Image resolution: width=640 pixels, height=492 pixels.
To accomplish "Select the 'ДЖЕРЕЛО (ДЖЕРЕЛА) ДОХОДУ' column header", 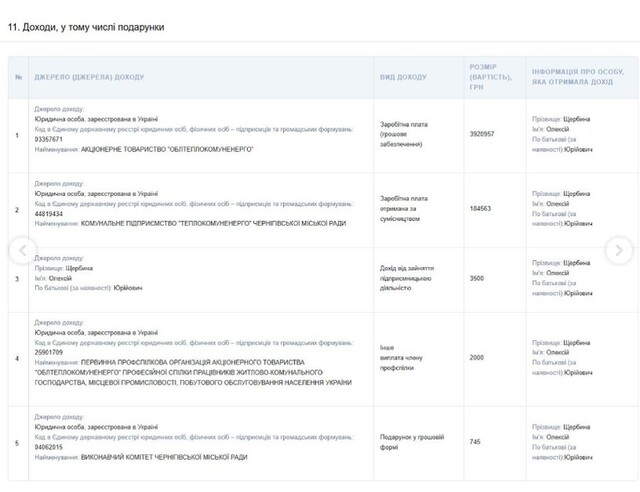I will coord(89,77).
